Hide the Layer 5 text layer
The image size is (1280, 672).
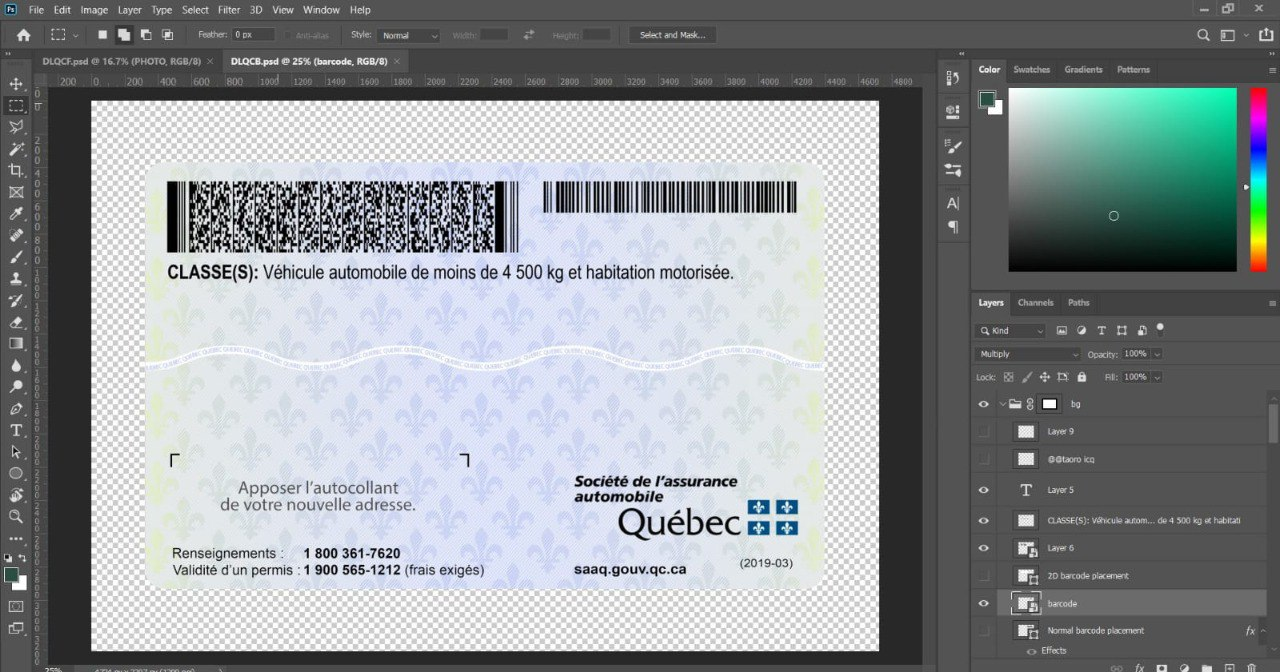click(x=983, y=490)
